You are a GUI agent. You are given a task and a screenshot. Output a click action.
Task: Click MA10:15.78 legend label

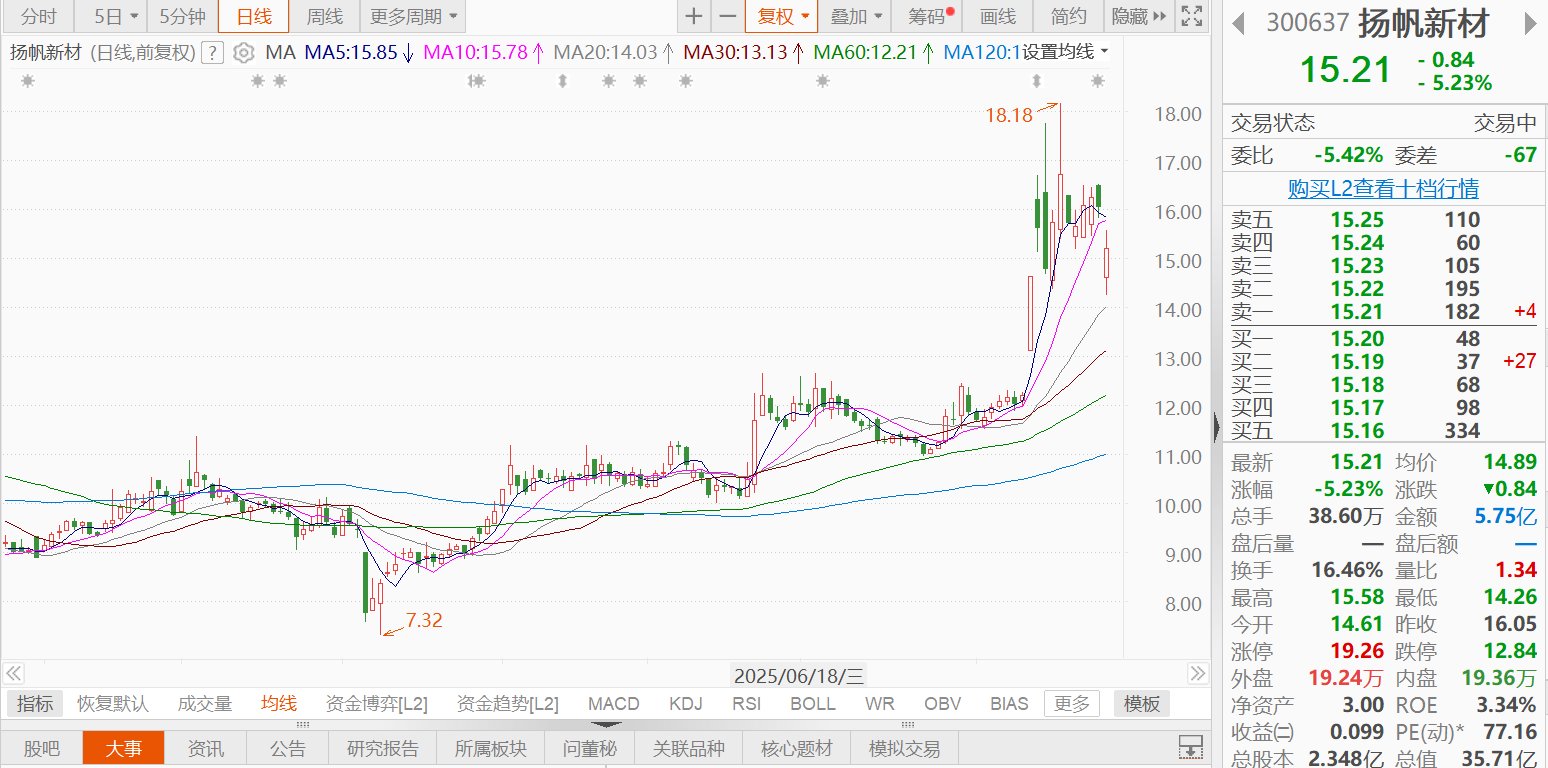click(475, 52)
